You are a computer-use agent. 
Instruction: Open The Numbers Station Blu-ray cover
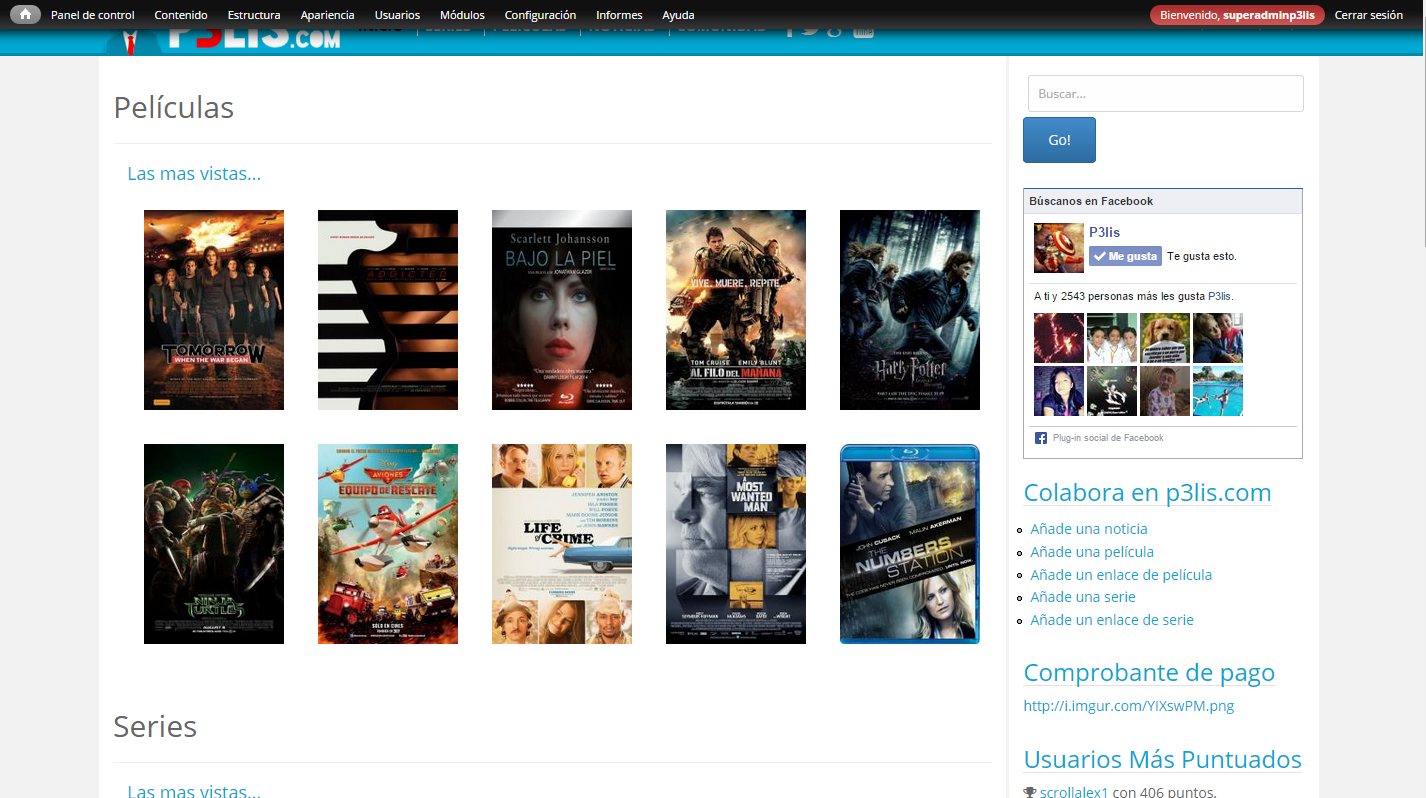coord(910,544)
